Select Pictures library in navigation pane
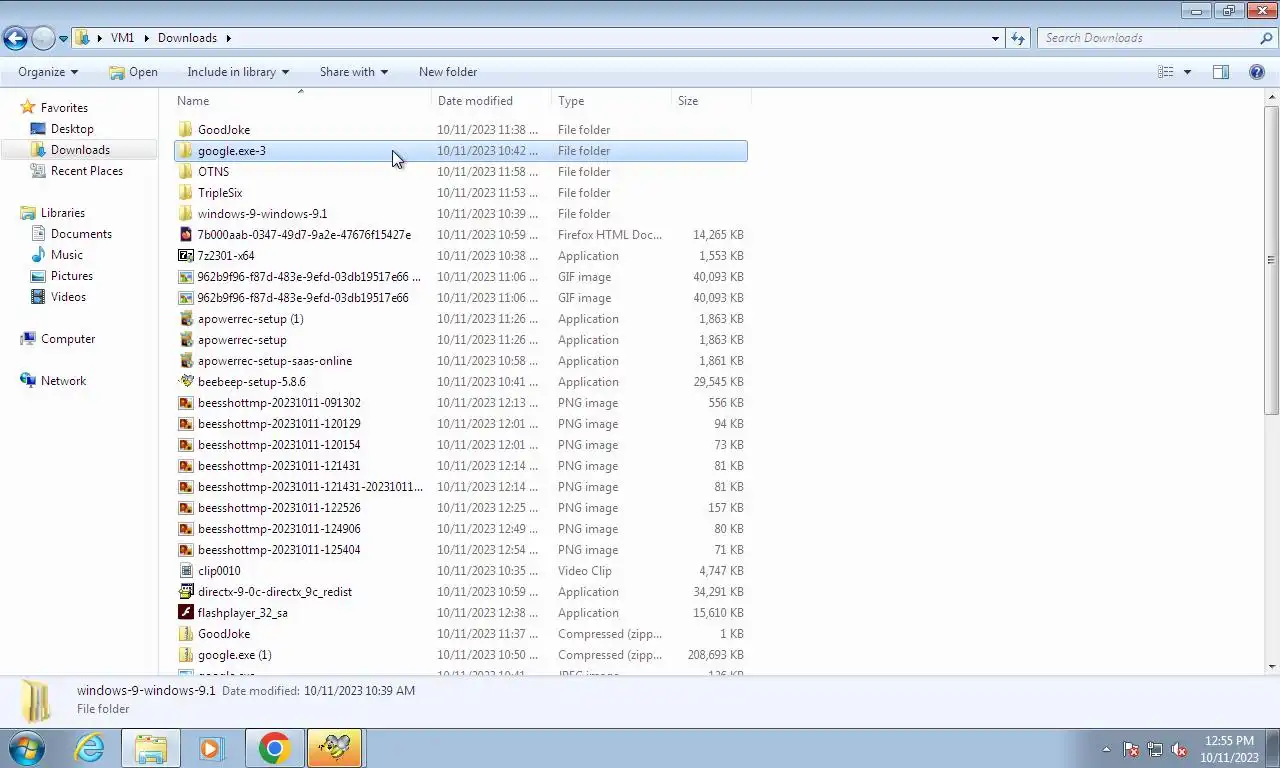This screenshot has height=768, width=1280. [72, 276]
